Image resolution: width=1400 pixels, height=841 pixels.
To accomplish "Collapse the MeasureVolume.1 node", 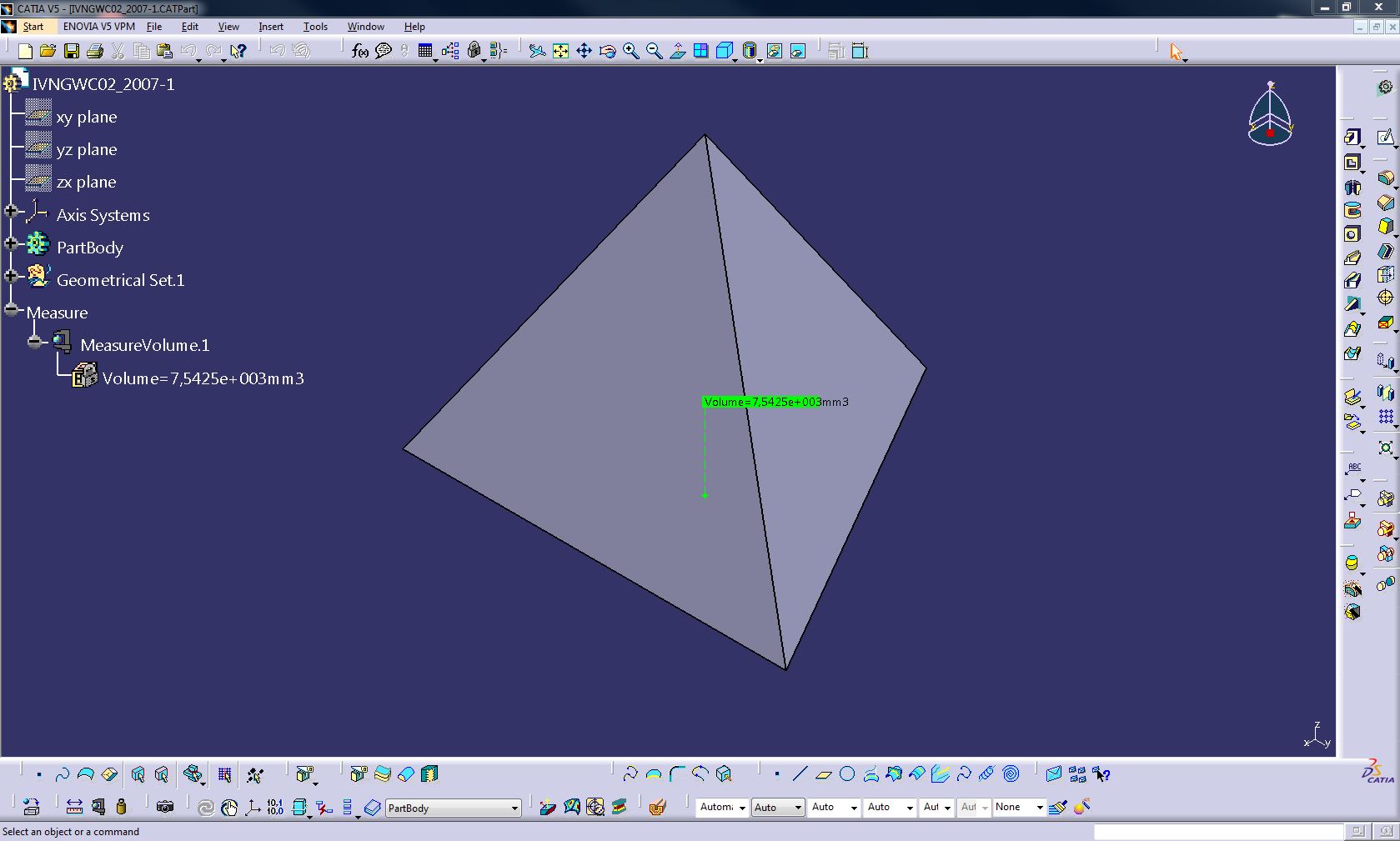I will [34, 342].
